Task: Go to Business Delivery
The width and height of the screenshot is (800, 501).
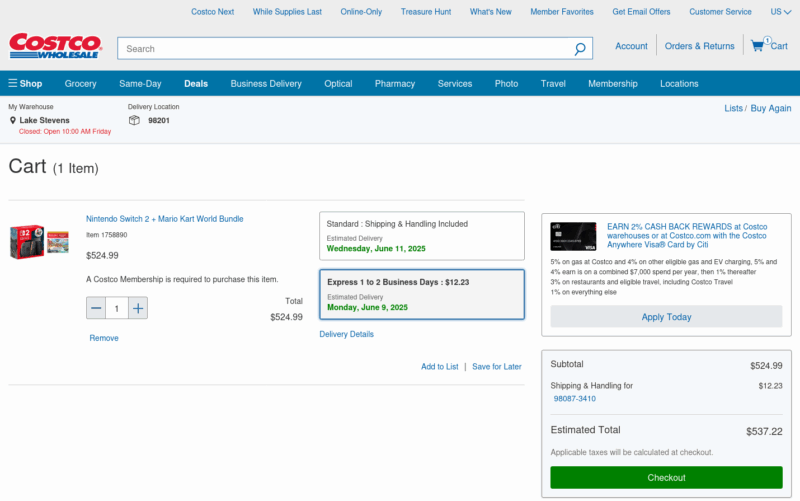Action: tap(266, 84)
